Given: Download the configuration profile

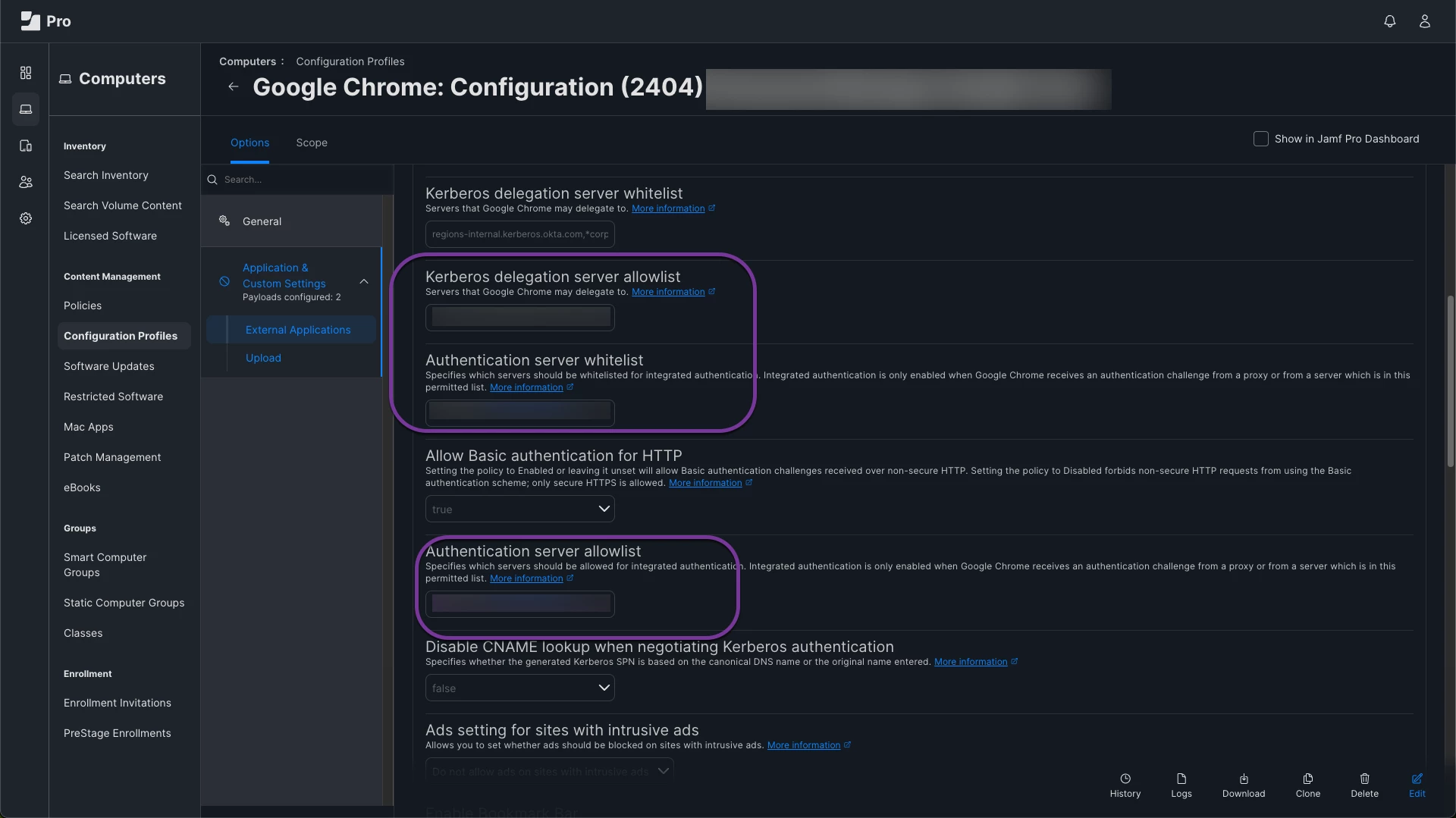Looking at the screenshot, I should click(x=1244, y=785).
